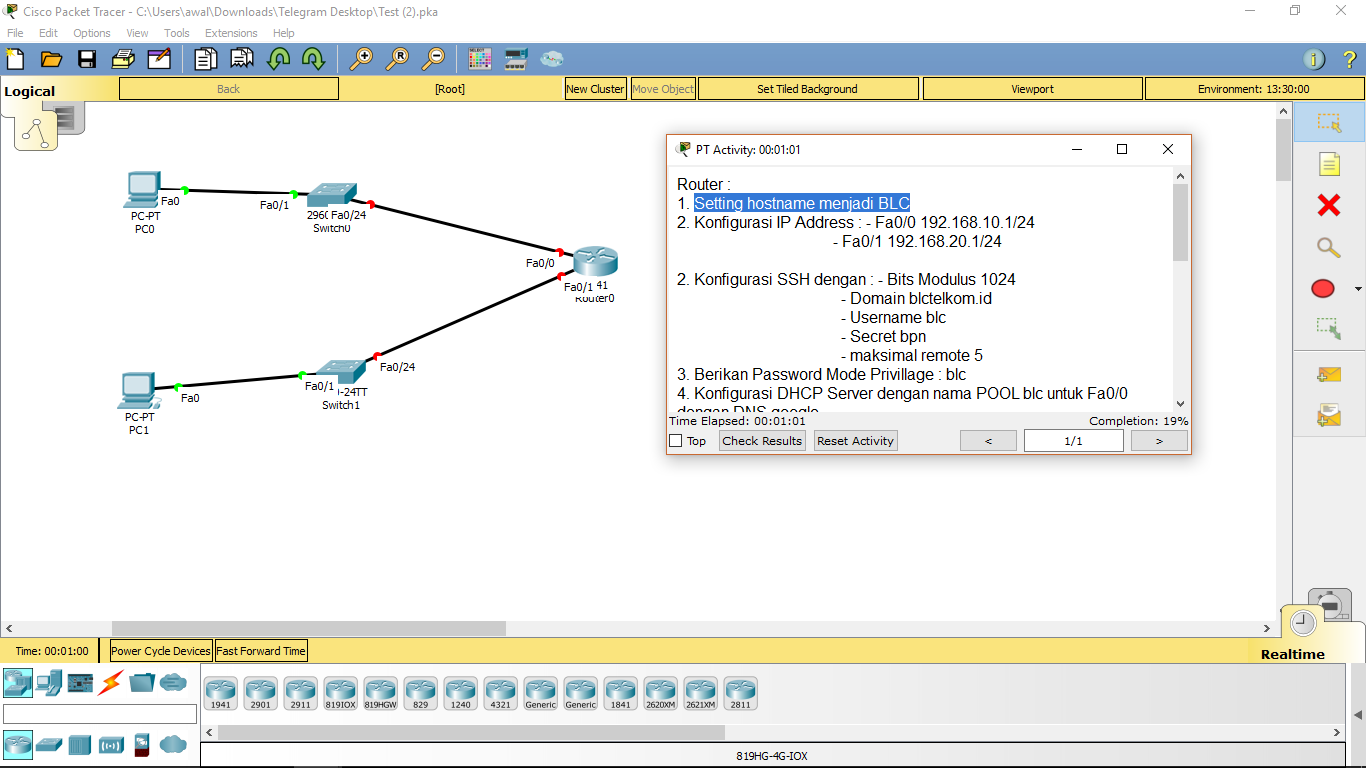This screenshot has height=768, width=1366.
Task: Toggle the Top checkbox in the activity window
Action: coord(676,441)
